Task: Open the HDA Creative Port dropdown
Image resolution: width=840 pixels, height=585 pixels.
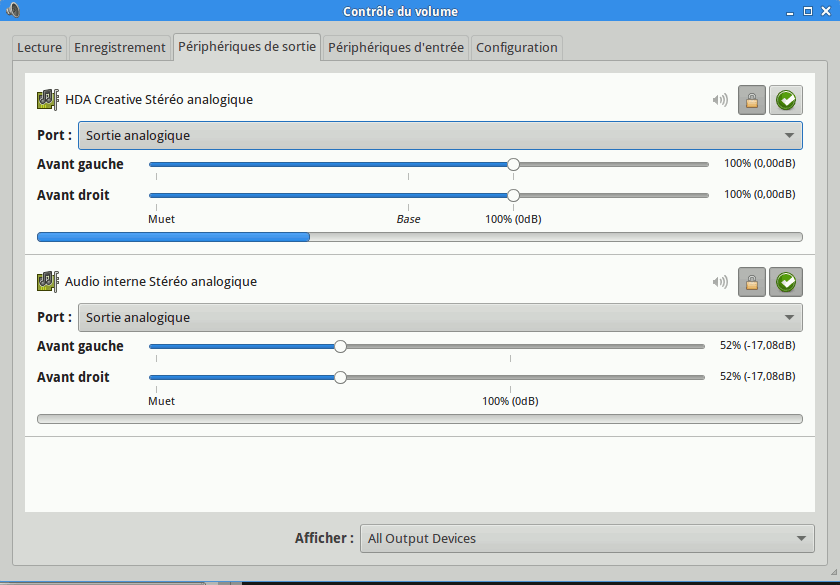Action: tap(440, 136)
